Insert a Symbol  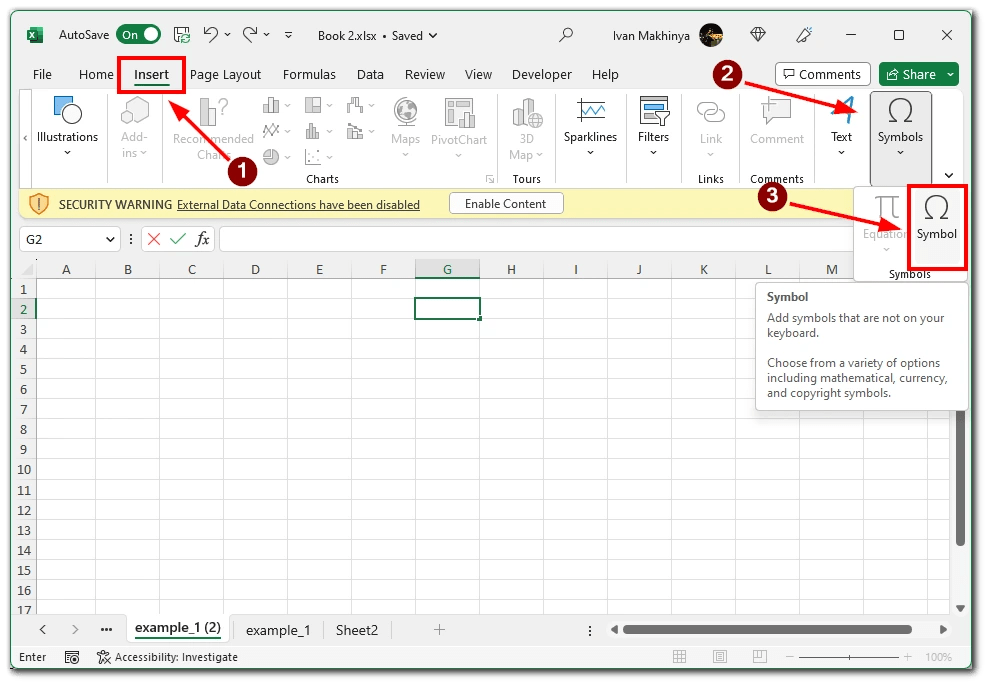936,225
